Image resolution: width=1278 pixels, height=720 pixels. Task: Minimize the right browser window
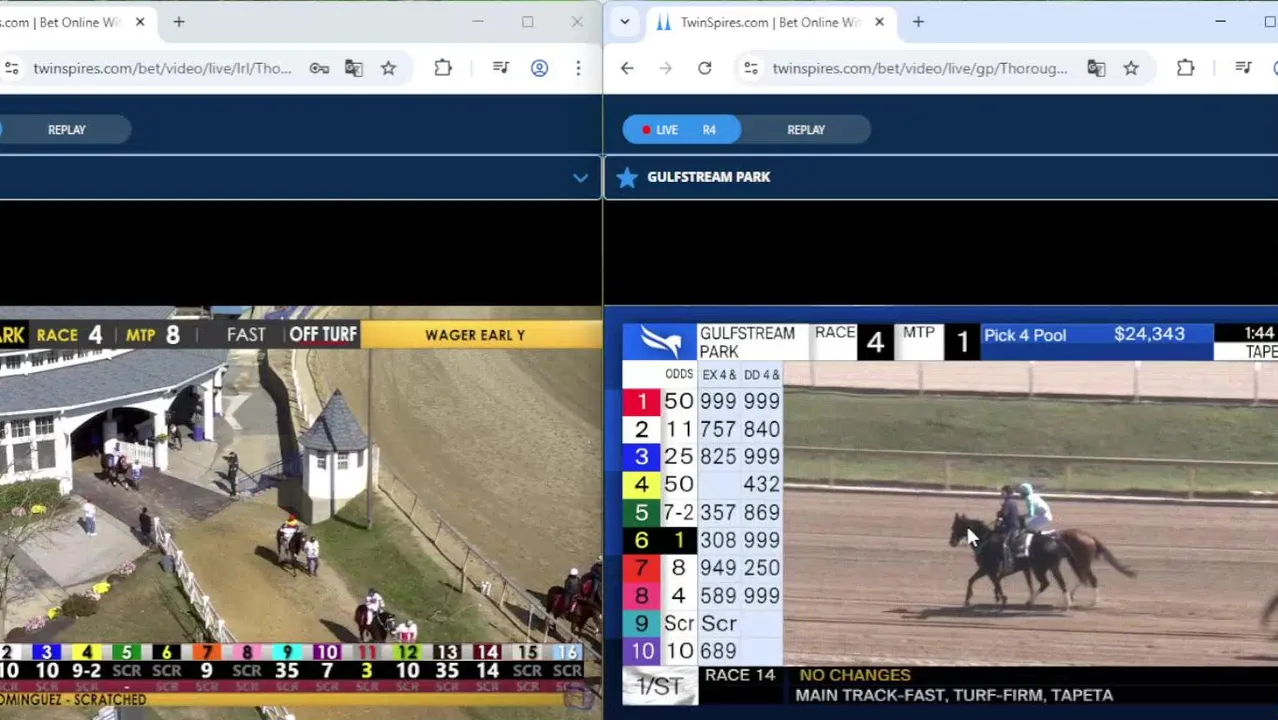(1221, 22)
